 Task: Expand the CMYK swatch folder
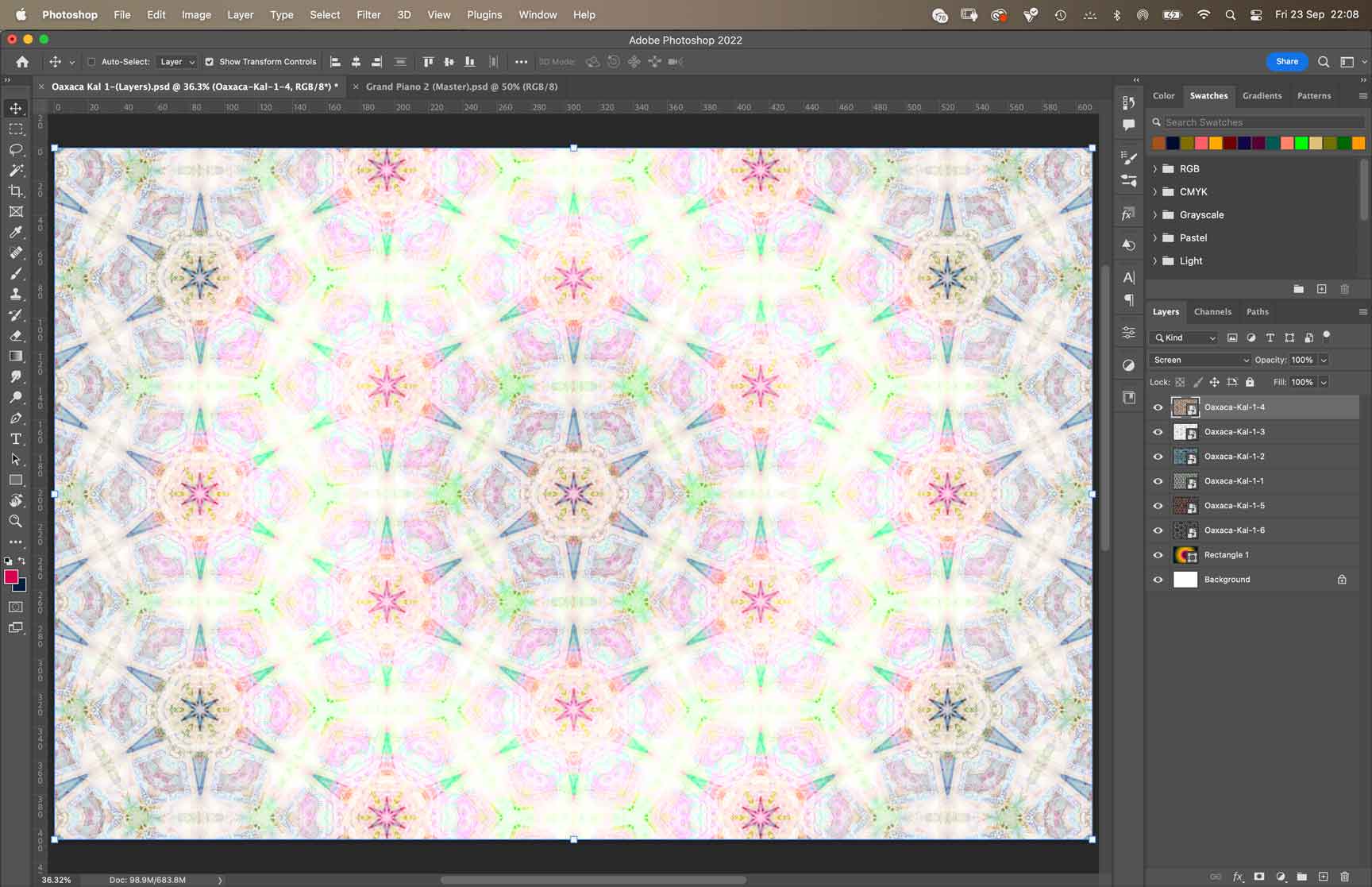pos(1154,191)
